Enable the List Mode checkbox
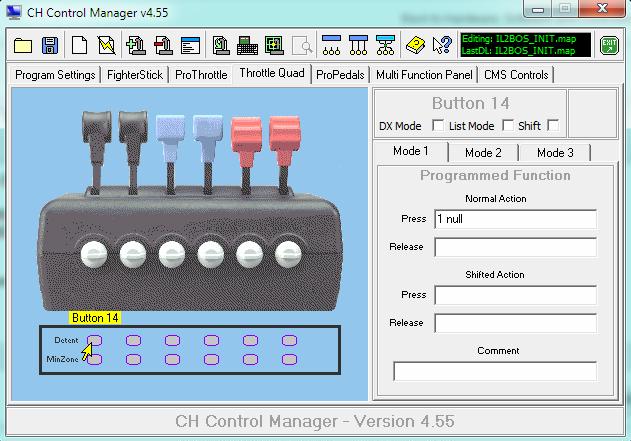This screenshot has height=441, width=631. tap(508, 125)
